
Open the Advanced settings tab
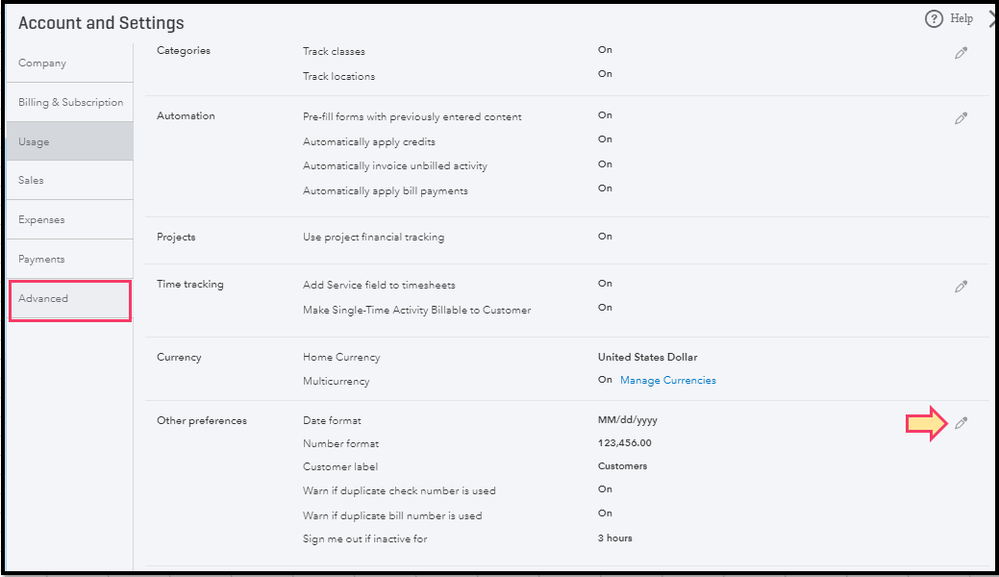tap(44, 298)
